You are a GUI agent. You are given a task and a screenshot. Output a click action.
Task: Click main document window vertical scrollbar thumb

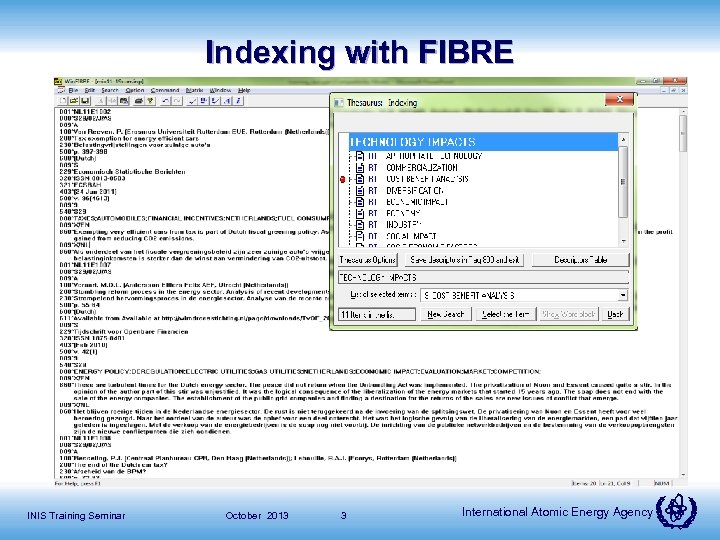point(683,133)
